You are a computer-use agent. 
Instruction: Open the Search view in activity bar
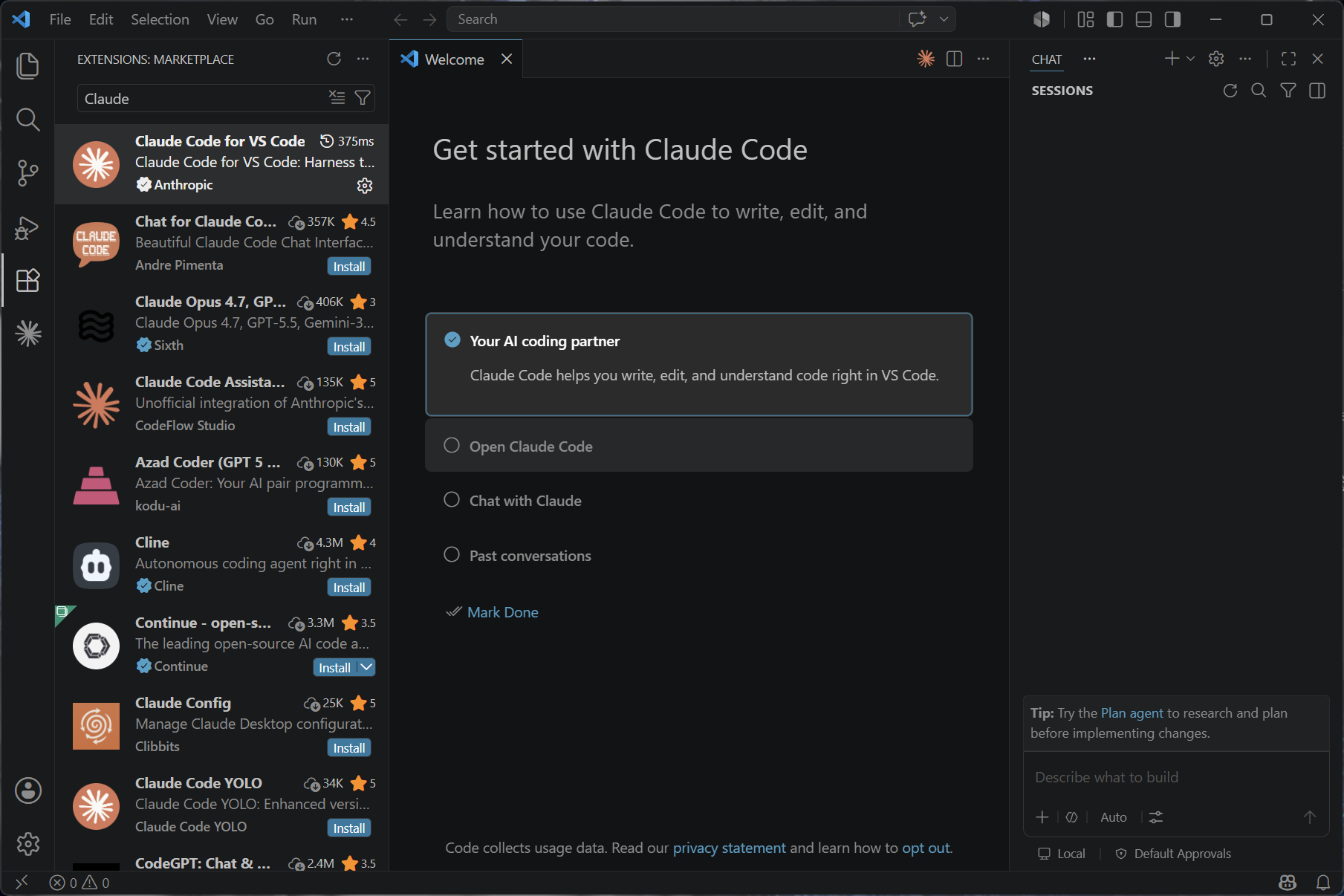pos(27,120)
